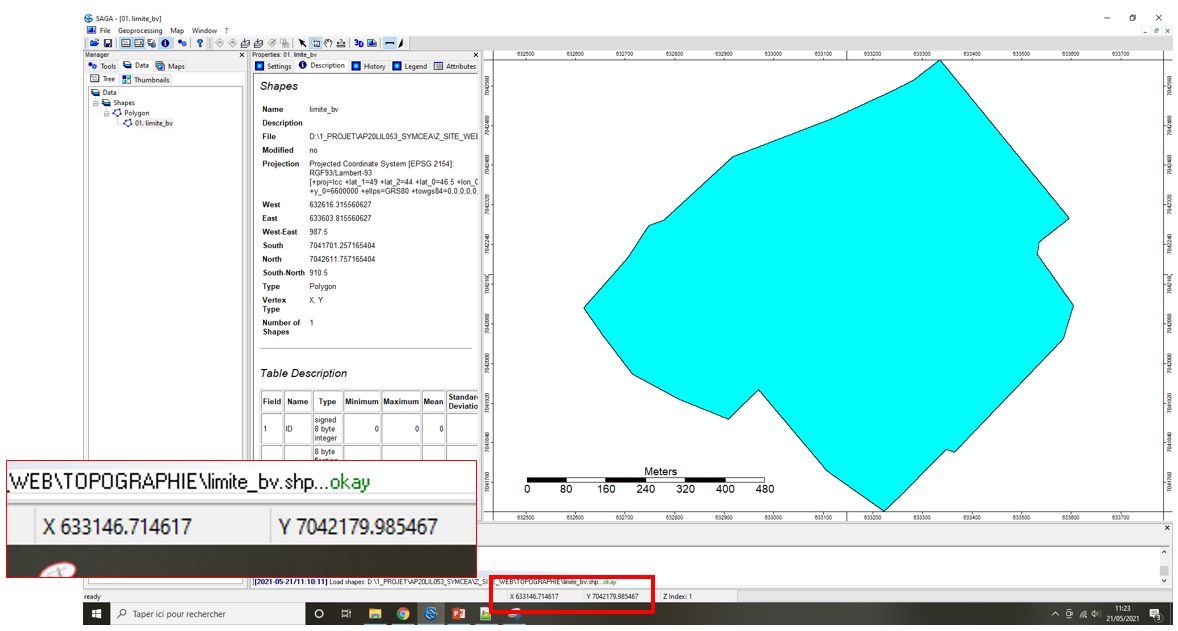Select the arrow Action pointer tool
Screen dimensions: 1178x631
302,43
